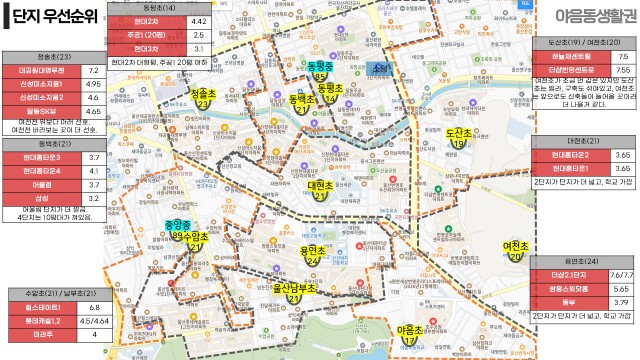The image size is (640, 360).
Task: Select the 대공원대명루첸 row label
Action: click(x=42, y=71)
